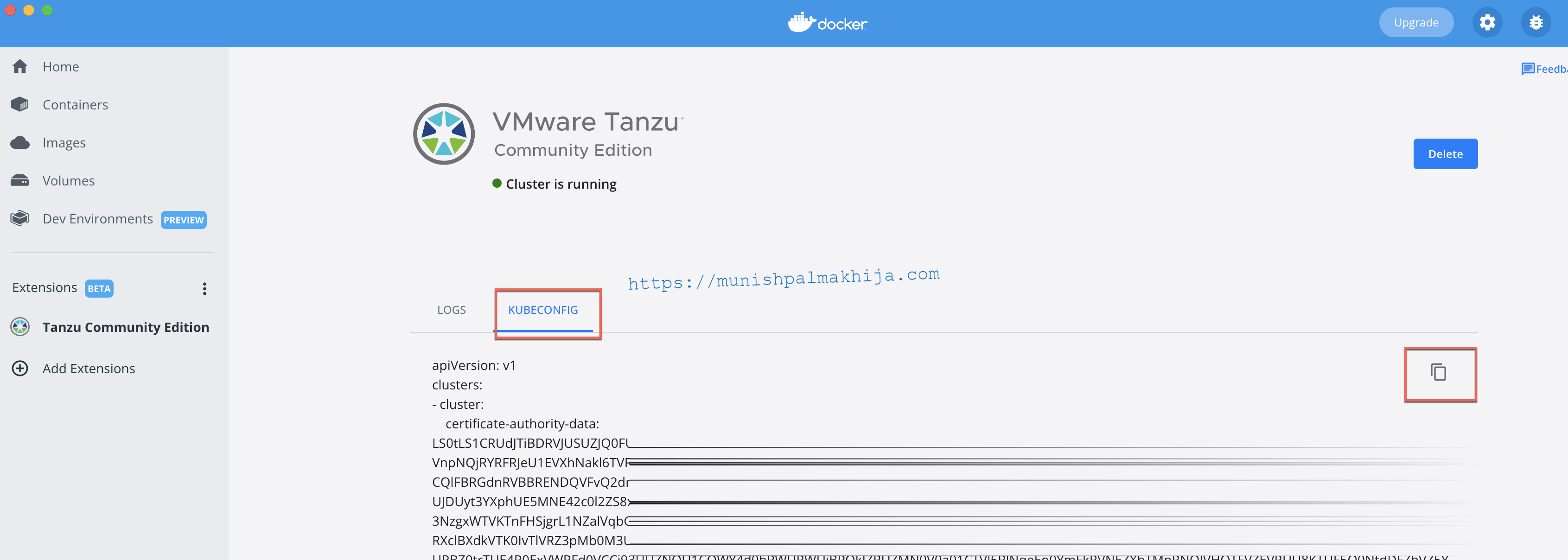This screenshot has width=1568, height=560.
Task: Click the 'Cluster is running' status text
Action: tap(561, 184)
